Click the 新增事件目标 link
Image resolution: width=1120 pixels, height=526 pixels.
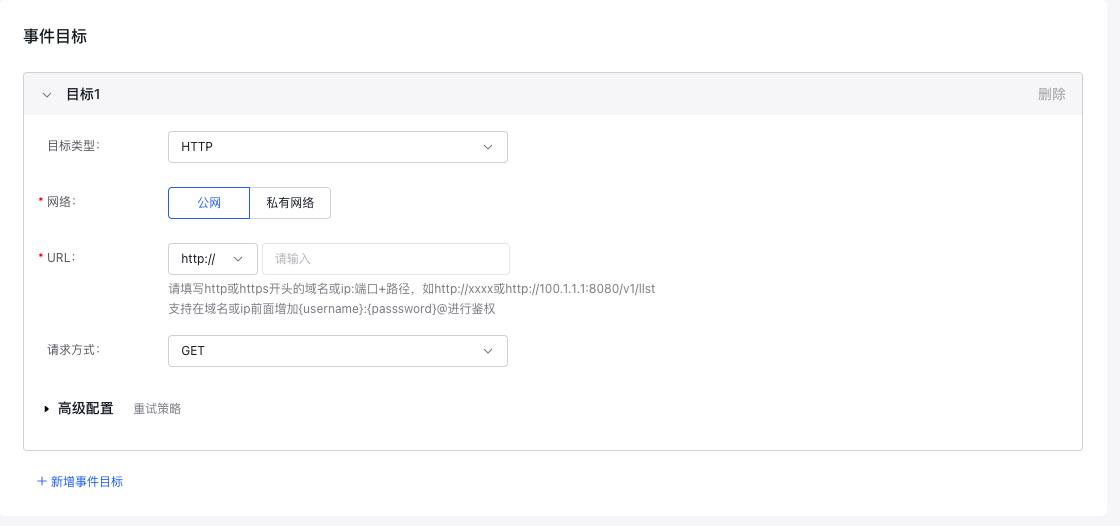point(86,481)
